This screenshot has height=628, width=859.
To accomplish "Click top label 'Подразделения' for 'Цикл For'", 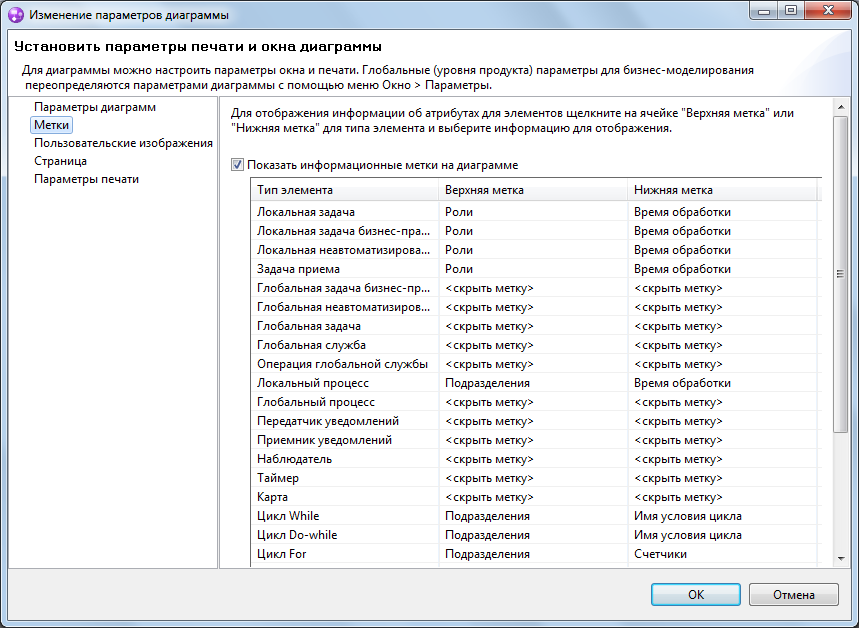I will tap(532, 554).
